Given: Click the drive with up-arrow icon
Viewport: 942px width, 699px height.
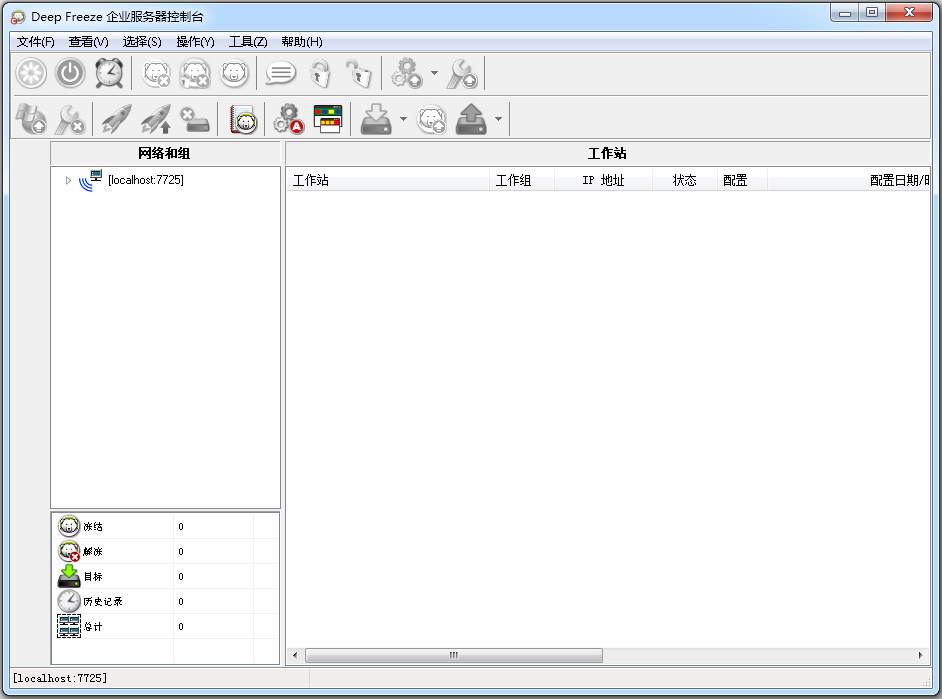Looking at the screenshot, I should click(471, 119).
